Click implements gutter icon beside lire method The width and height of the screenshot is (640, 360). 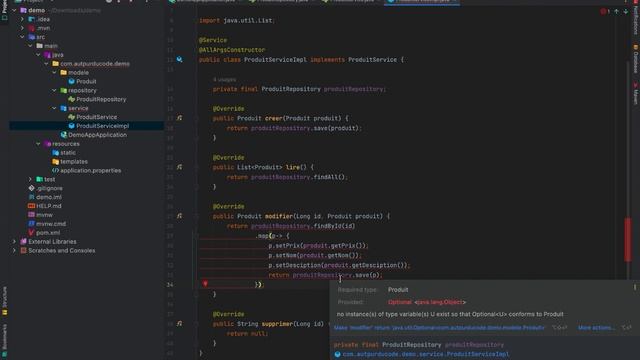(x=179, y=167)
